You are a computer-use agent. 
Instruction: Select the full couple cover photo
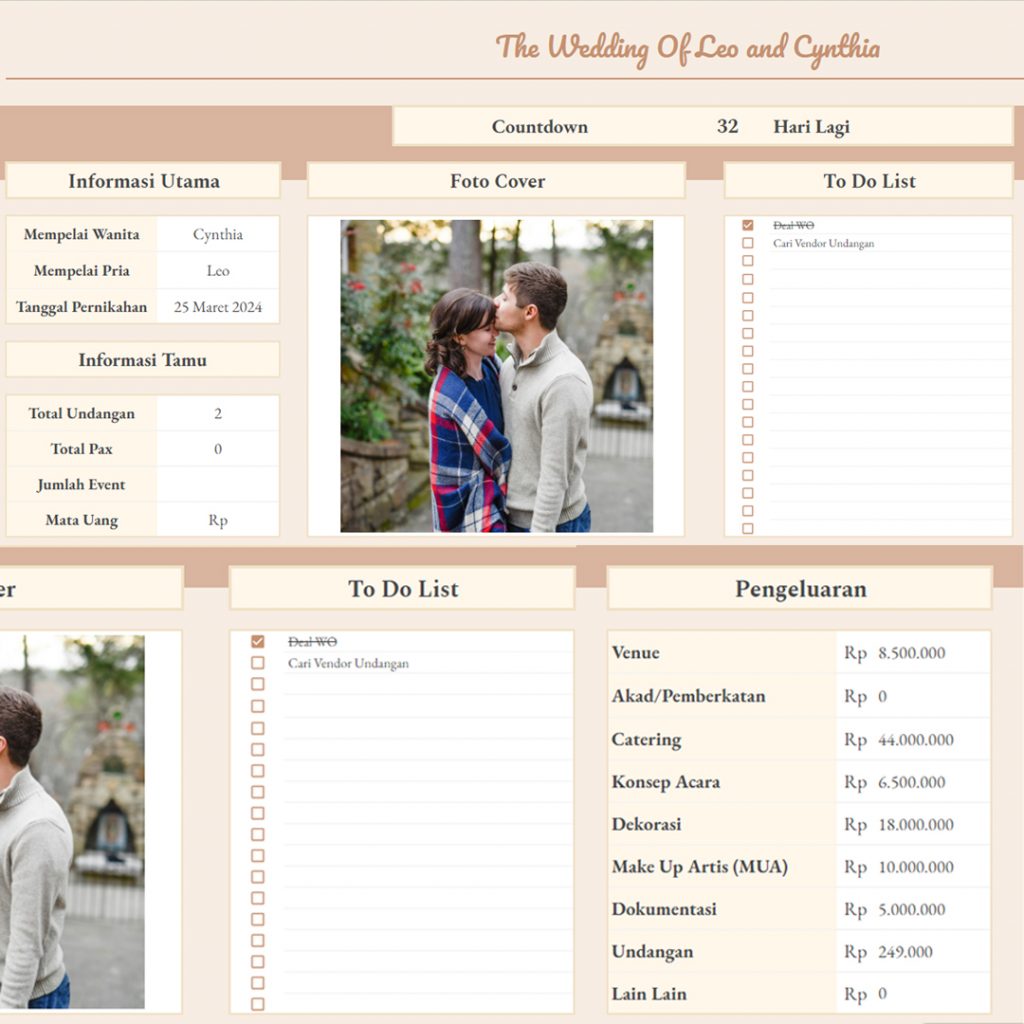496,376
